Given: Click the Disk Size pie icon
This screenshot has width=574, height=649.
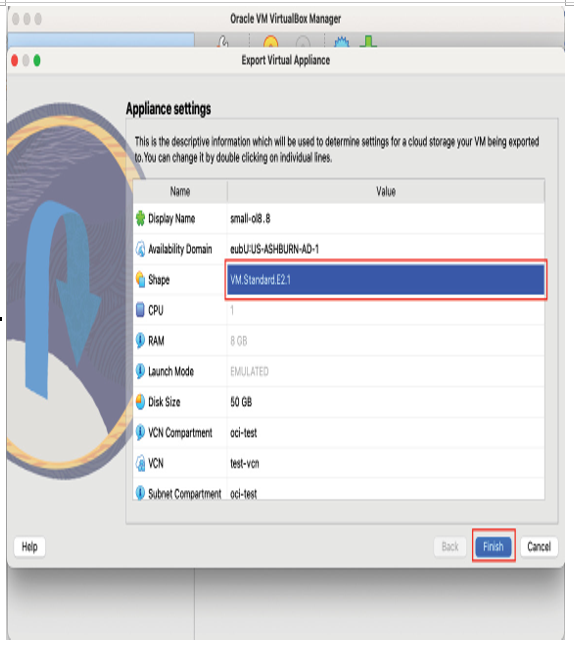Looking at the screenshot, I should pos(140,401).
